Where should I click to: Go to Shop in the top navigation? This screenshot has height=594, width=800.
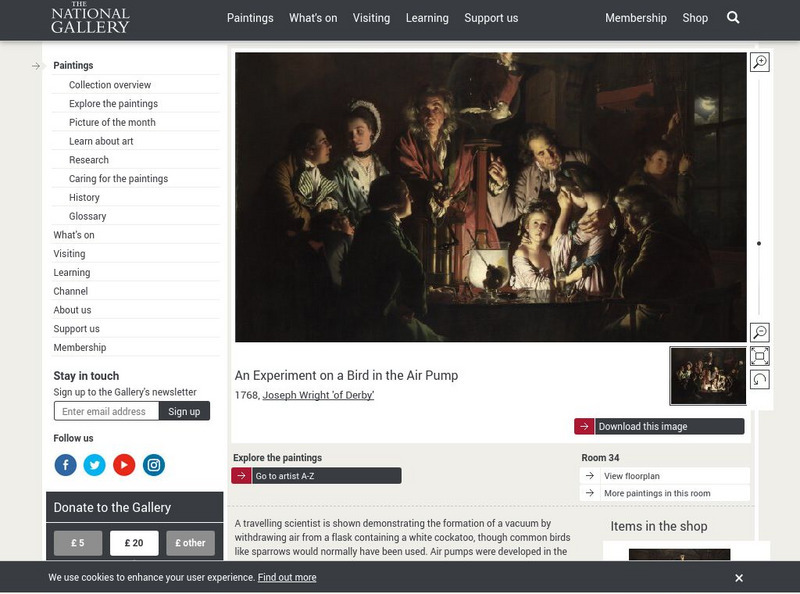(695, 18)
